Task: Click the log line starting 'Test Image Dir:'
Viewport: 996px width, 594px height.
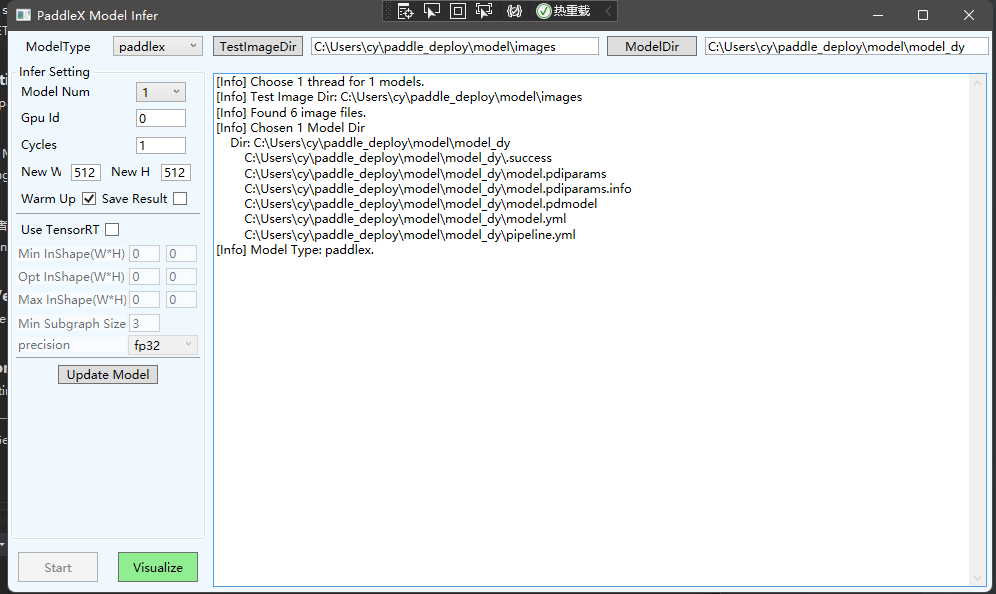Action: 399,97
